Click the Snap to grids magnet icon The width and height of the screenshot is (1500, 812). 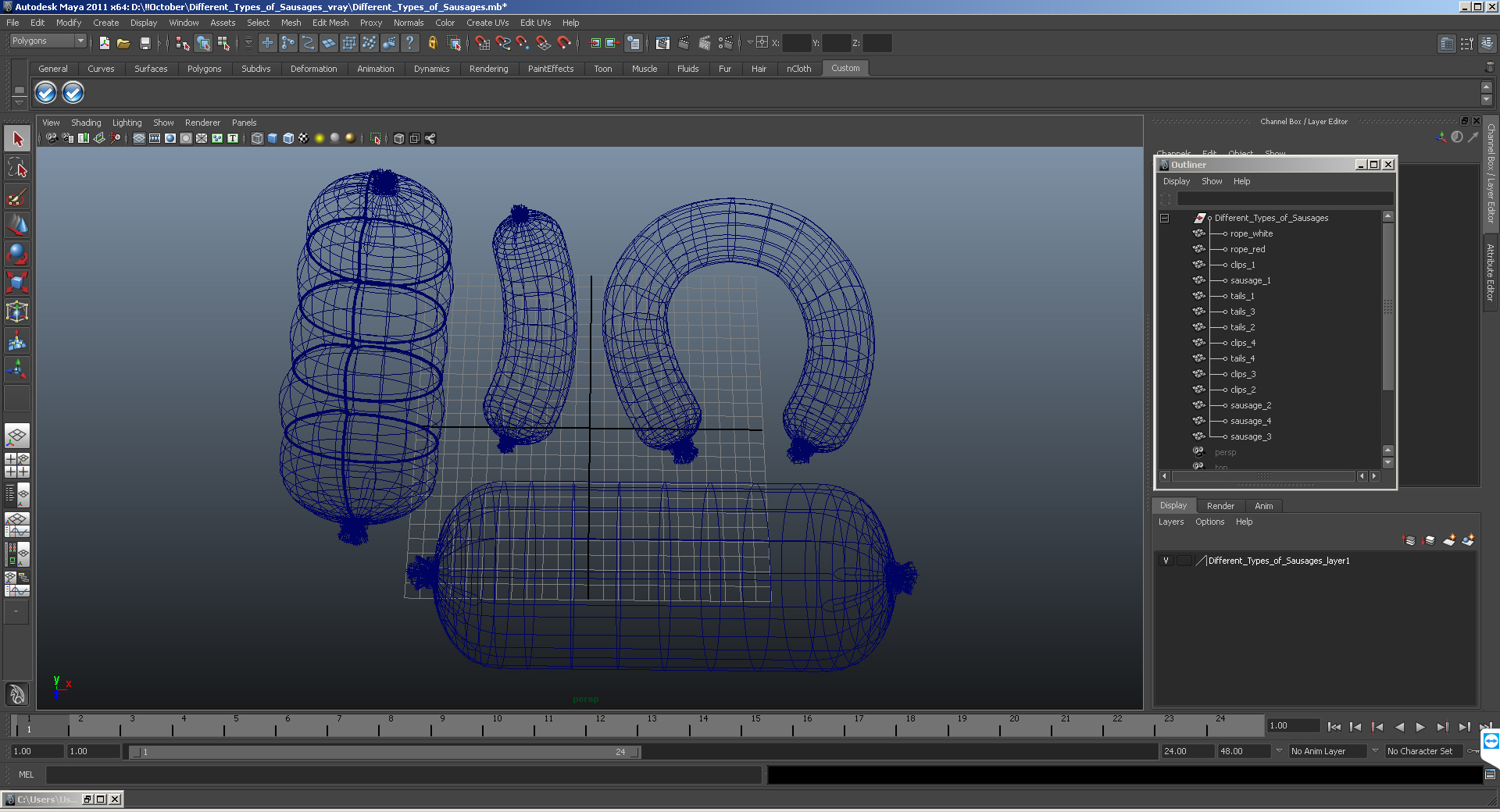[482, 43]
